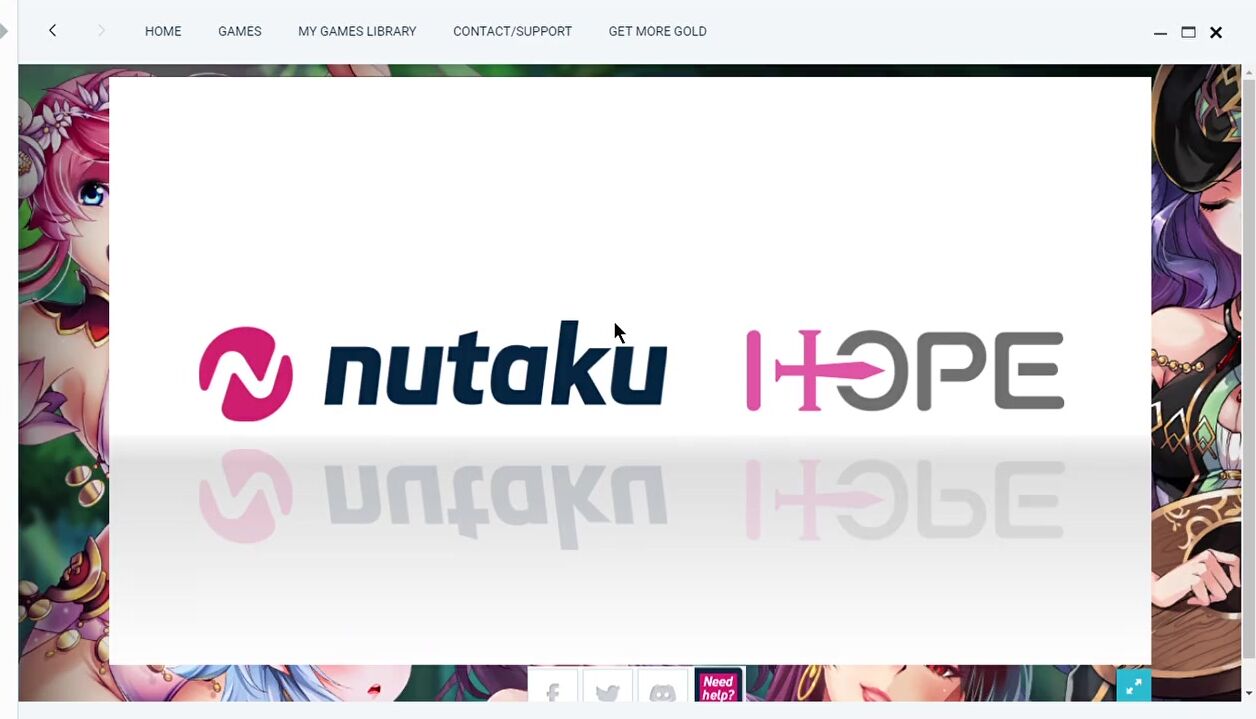Image resolution: width=1256 pixels, height=719 pixels.
Task: Maximize the launcher window
Action: (1188, 32)
